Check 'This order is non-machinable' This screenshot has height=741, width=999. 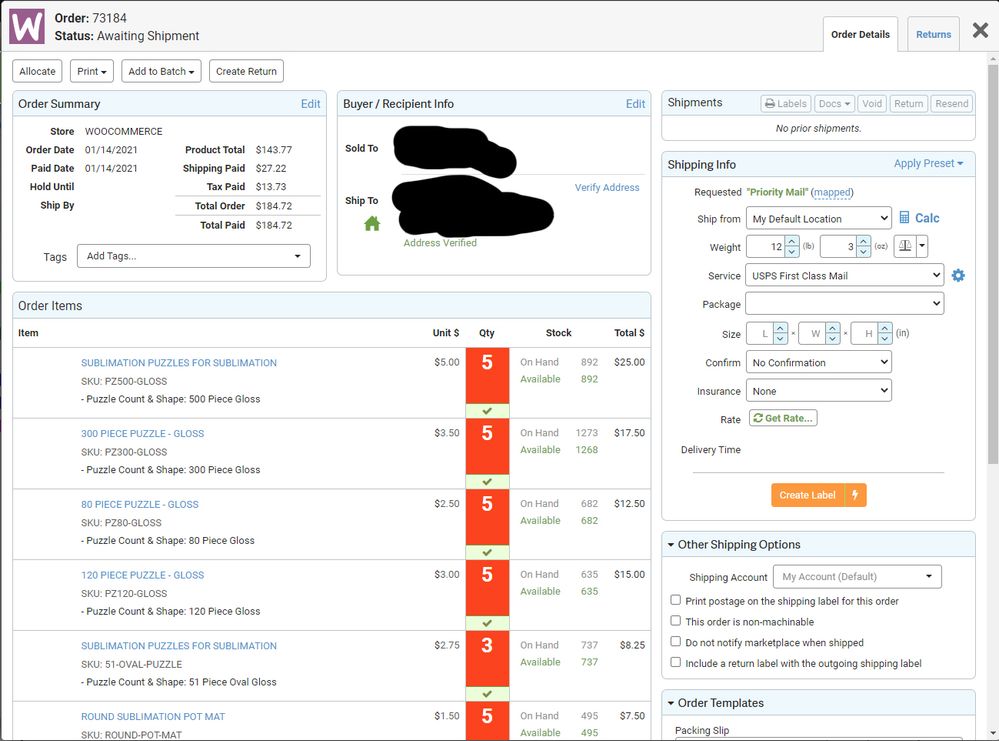tap(676, 621)
